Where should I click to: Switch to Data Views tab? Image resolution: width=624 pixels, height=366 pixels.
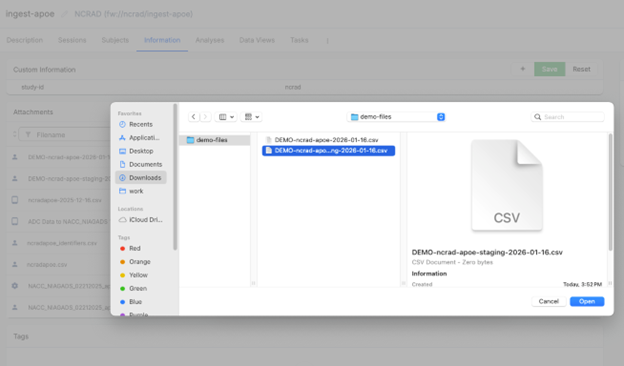click(257, 40)
